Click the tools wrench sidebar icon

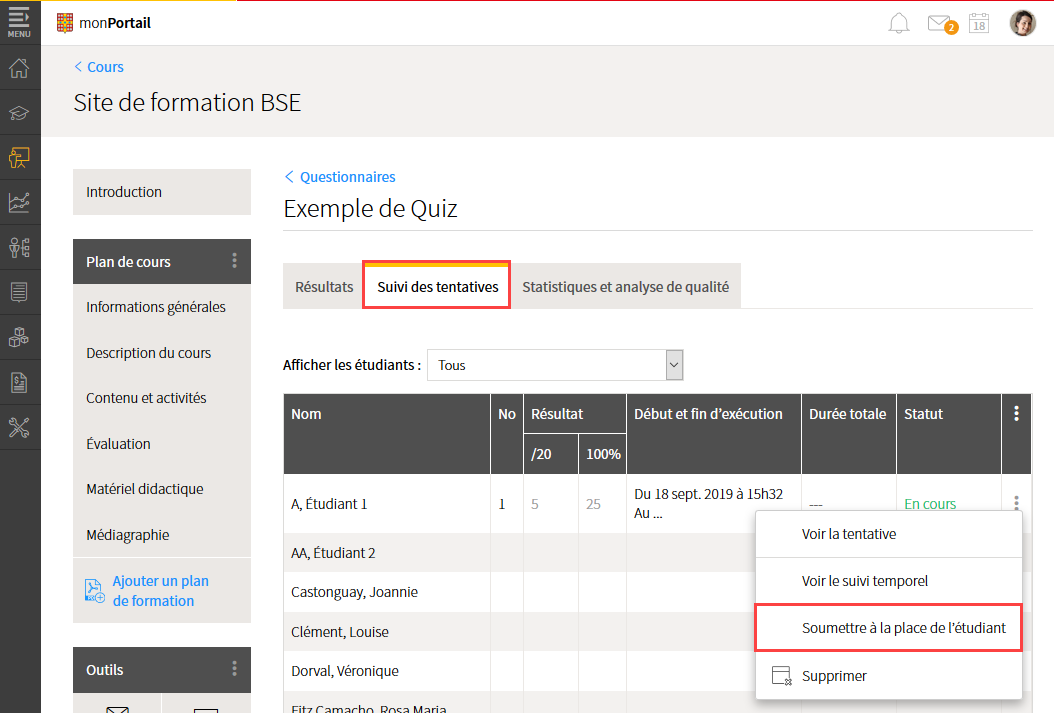[x=19, y=428]
